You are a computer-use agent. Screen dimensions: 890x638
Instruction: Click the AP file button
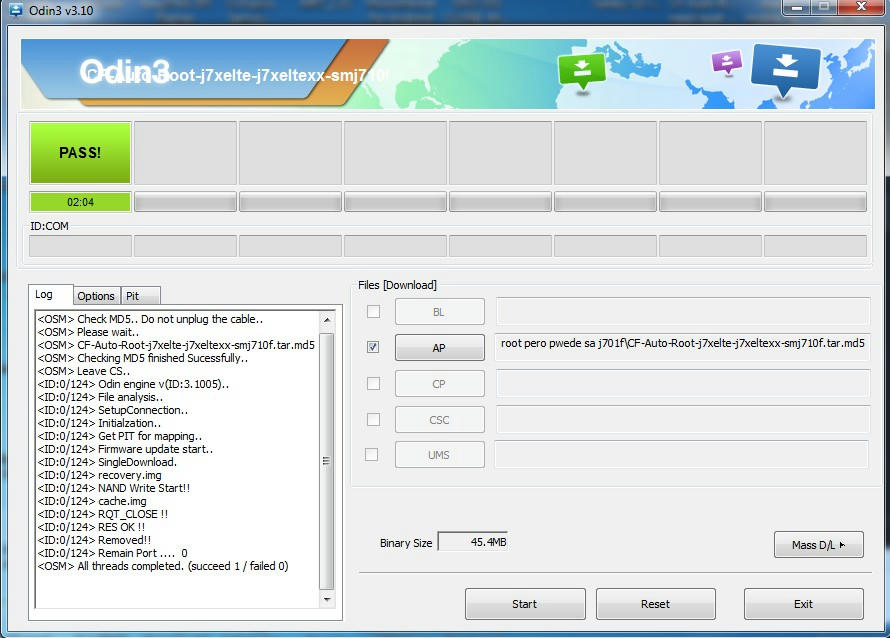439,347
